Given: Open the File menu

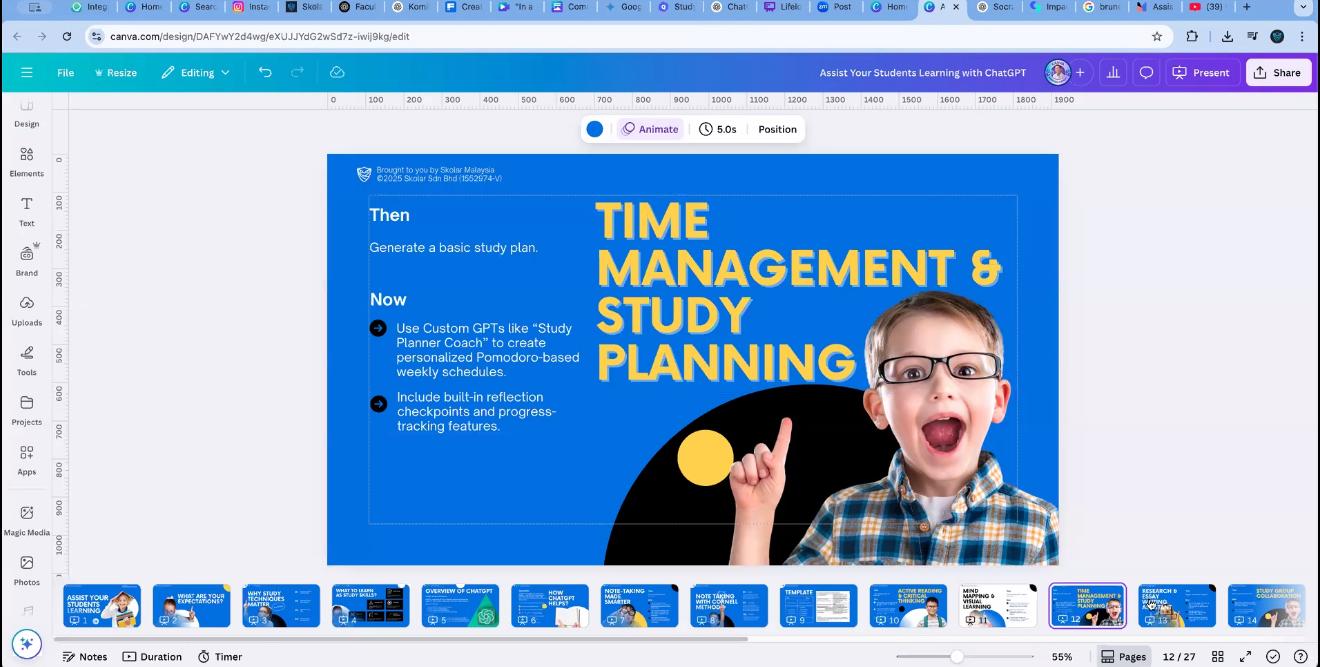Looking at the screenshot, I should [65, 72].
